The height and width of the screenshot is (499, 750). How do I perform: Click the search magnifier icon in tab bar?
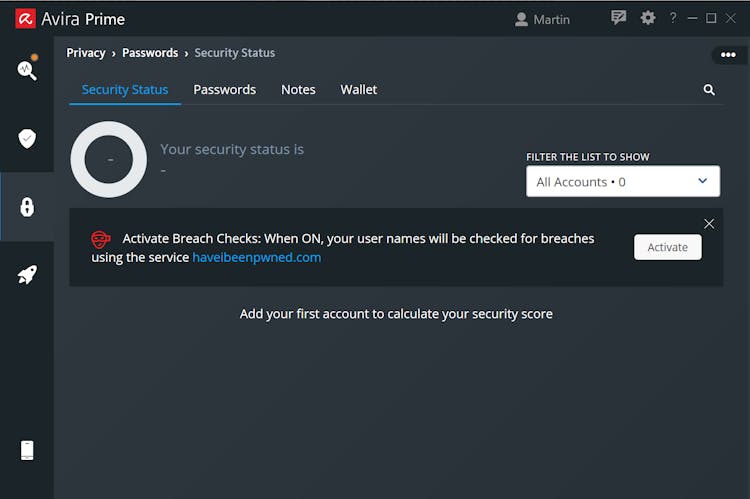pos(709,89)
